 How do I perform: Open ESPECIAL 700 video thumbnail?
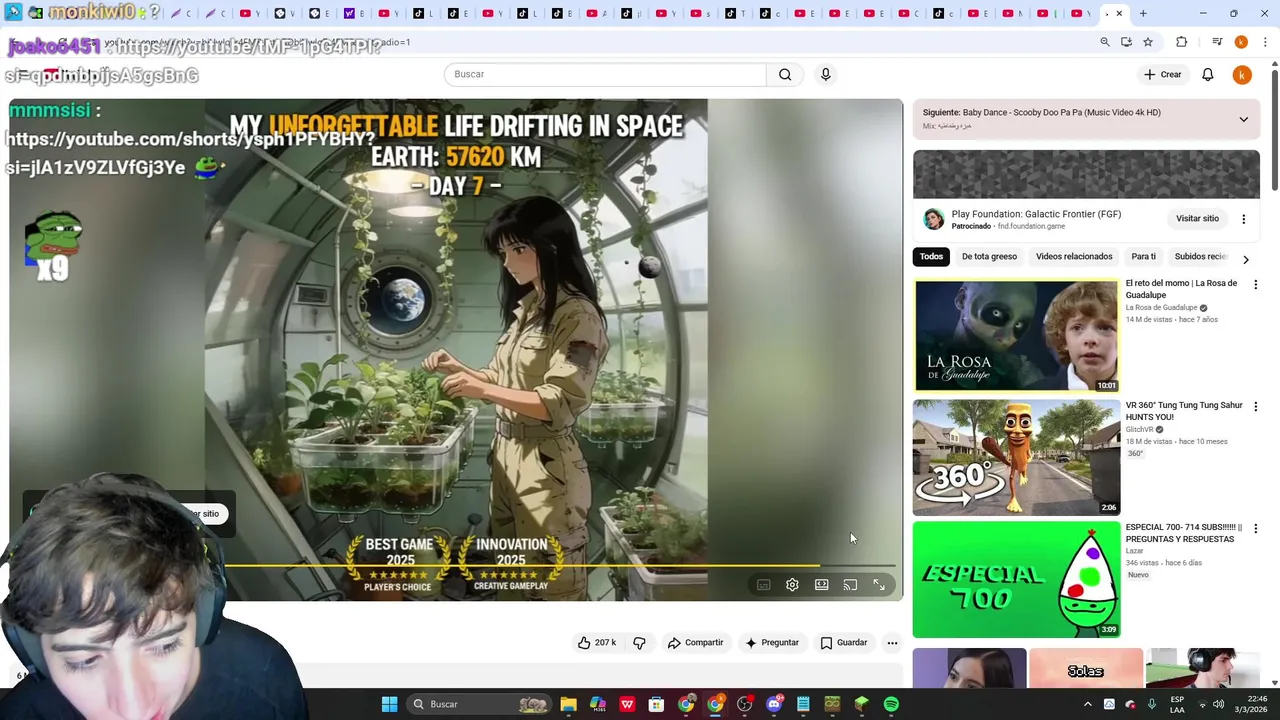[x=1016, y=580]
